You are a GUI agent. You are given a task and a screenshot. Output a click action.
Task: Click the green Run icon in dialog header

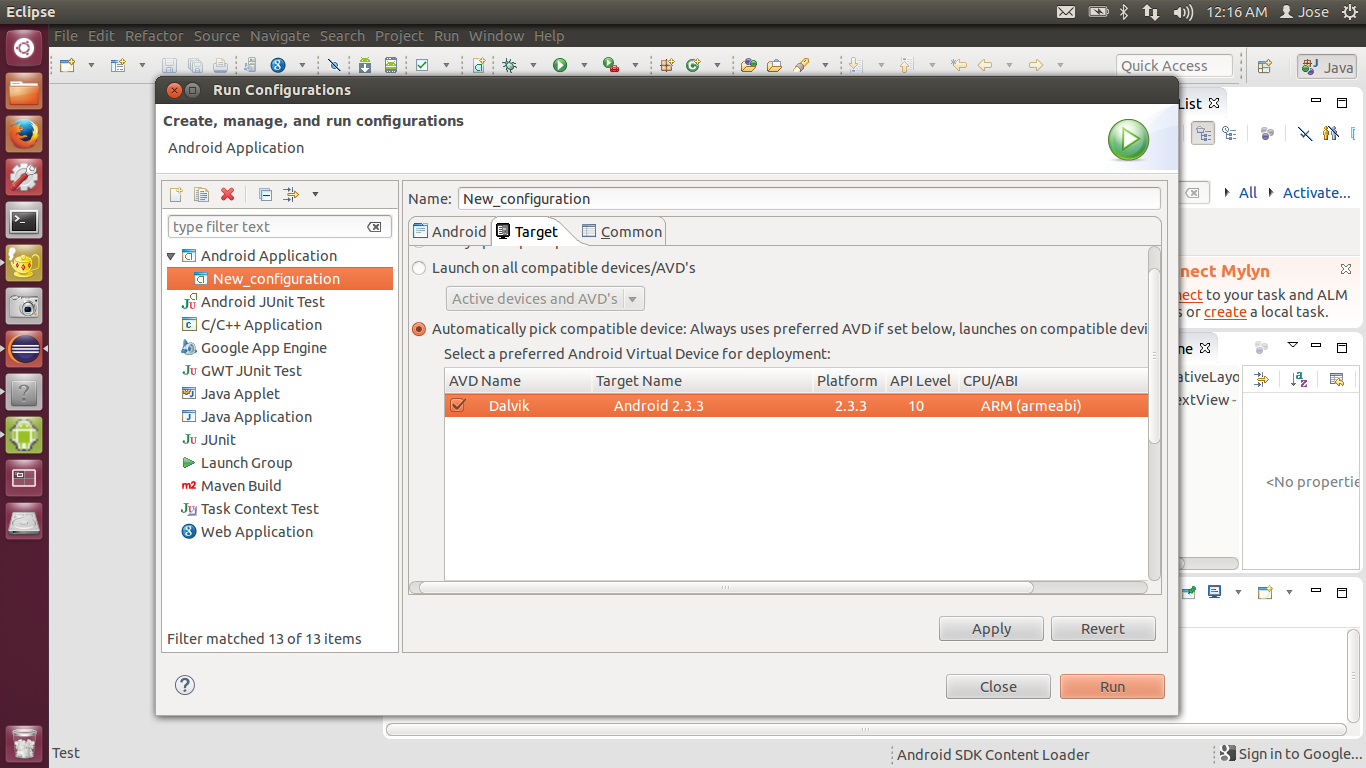1128,140
